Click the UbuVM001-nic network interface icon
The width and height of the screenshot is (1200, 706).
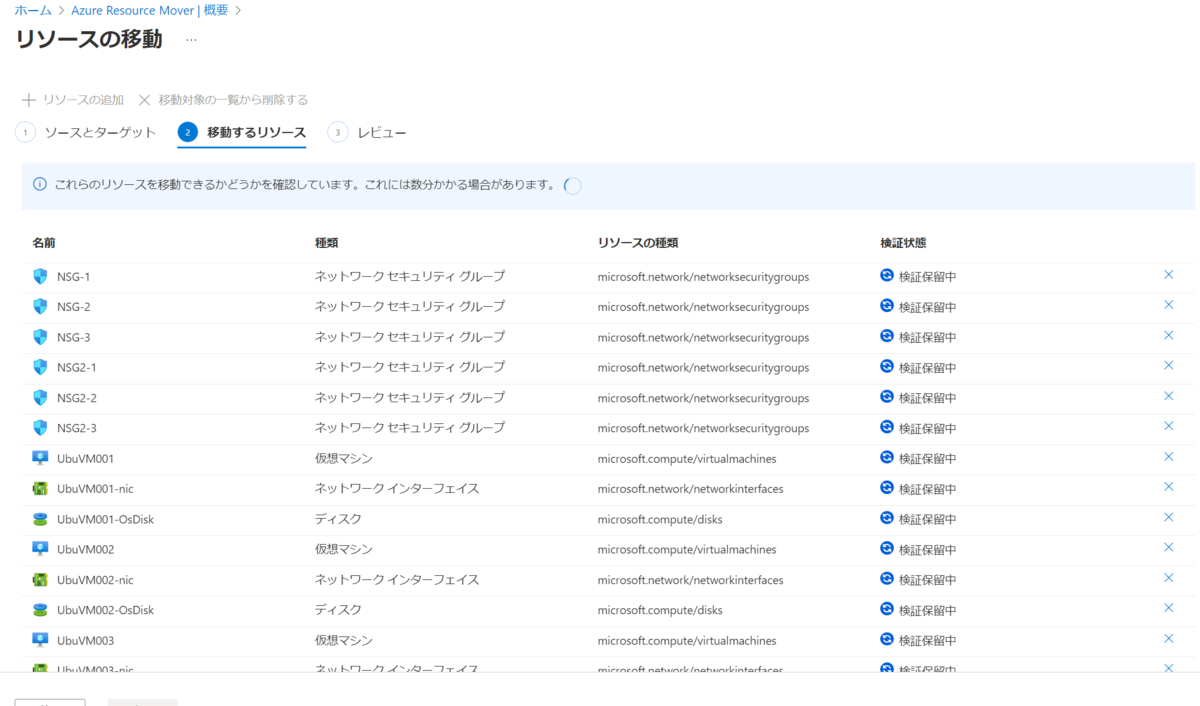[x=40, y=489]
